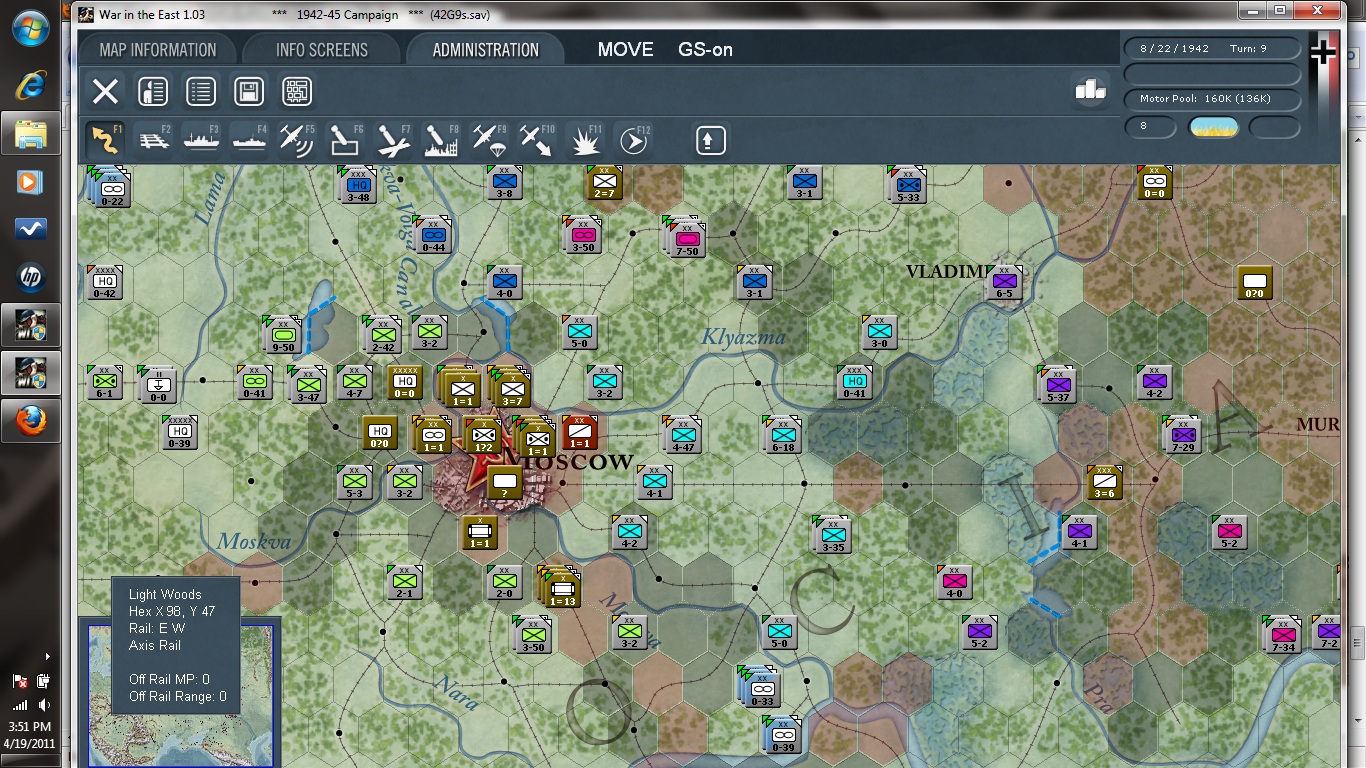Viewport: 1366px width, 768px height.
Task: Select the Soviet stack labeled 1=13
Action: point(561,587)
